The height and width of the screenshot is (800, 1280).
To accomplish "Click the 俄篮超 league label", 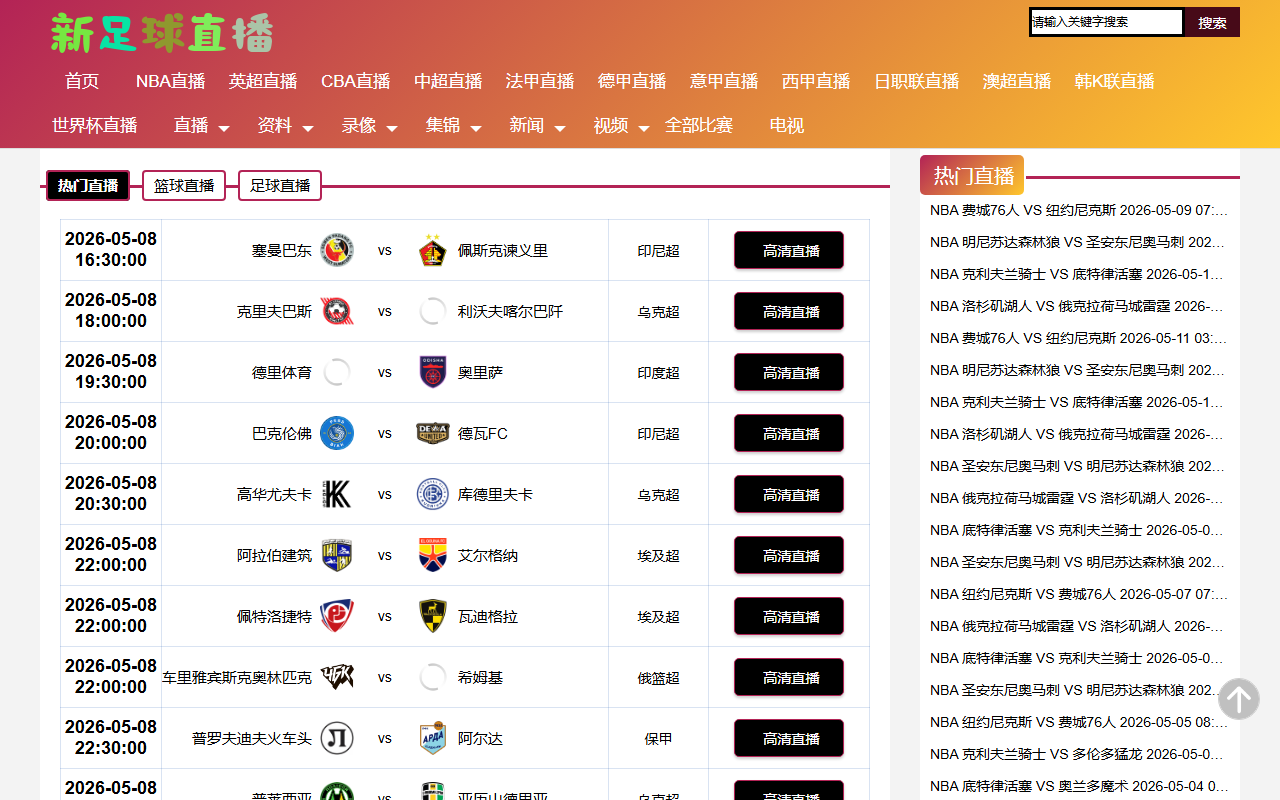I will point(658,677).
